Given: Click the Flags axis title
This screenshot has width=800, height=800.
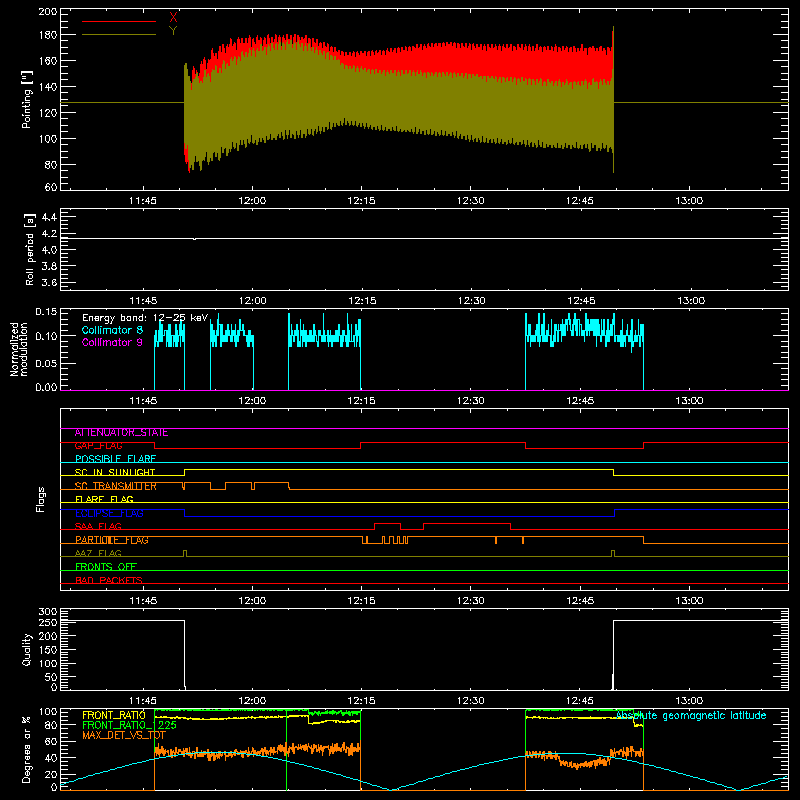Looking at the screenshot, I should [x=40, y=499].
